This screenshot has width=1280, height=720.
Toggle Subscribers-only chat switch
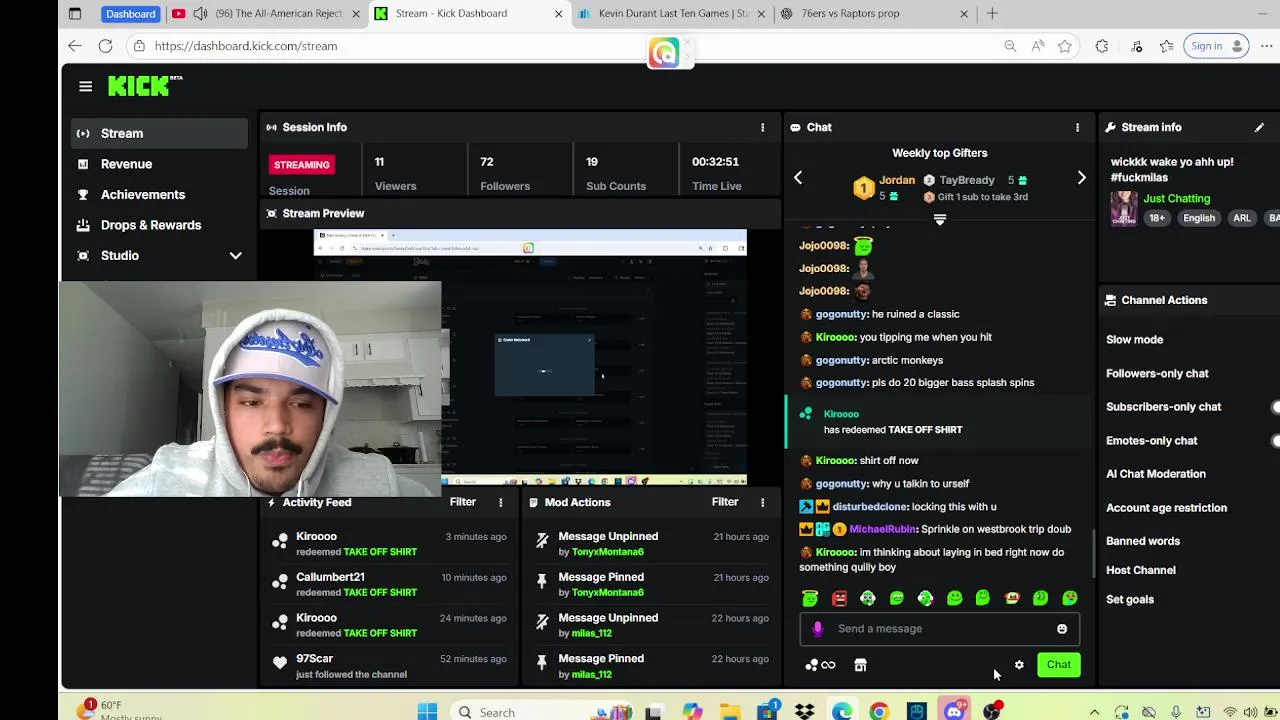[1276, 407]
